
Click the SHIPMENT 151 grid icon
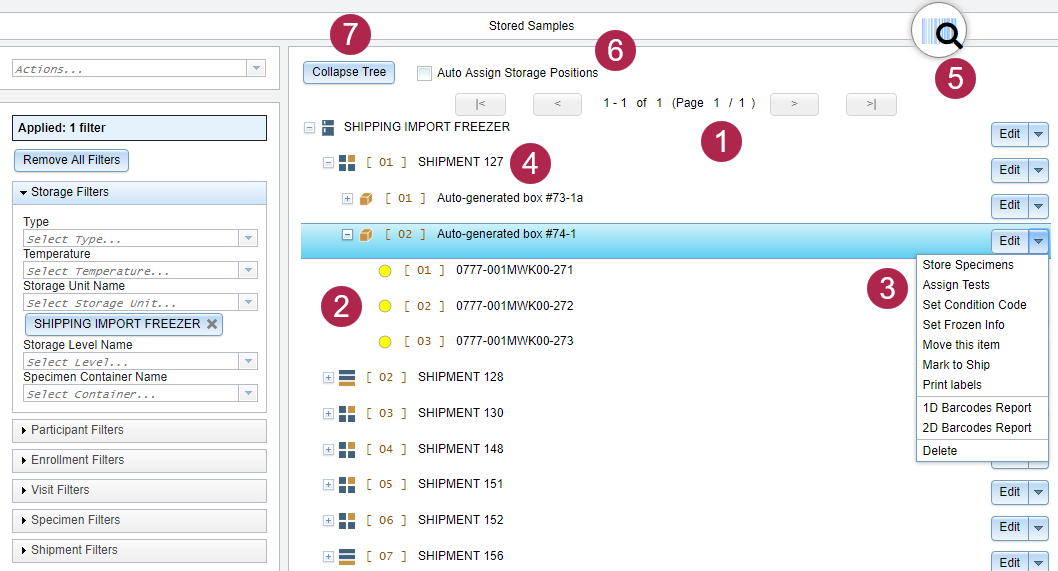347,485
